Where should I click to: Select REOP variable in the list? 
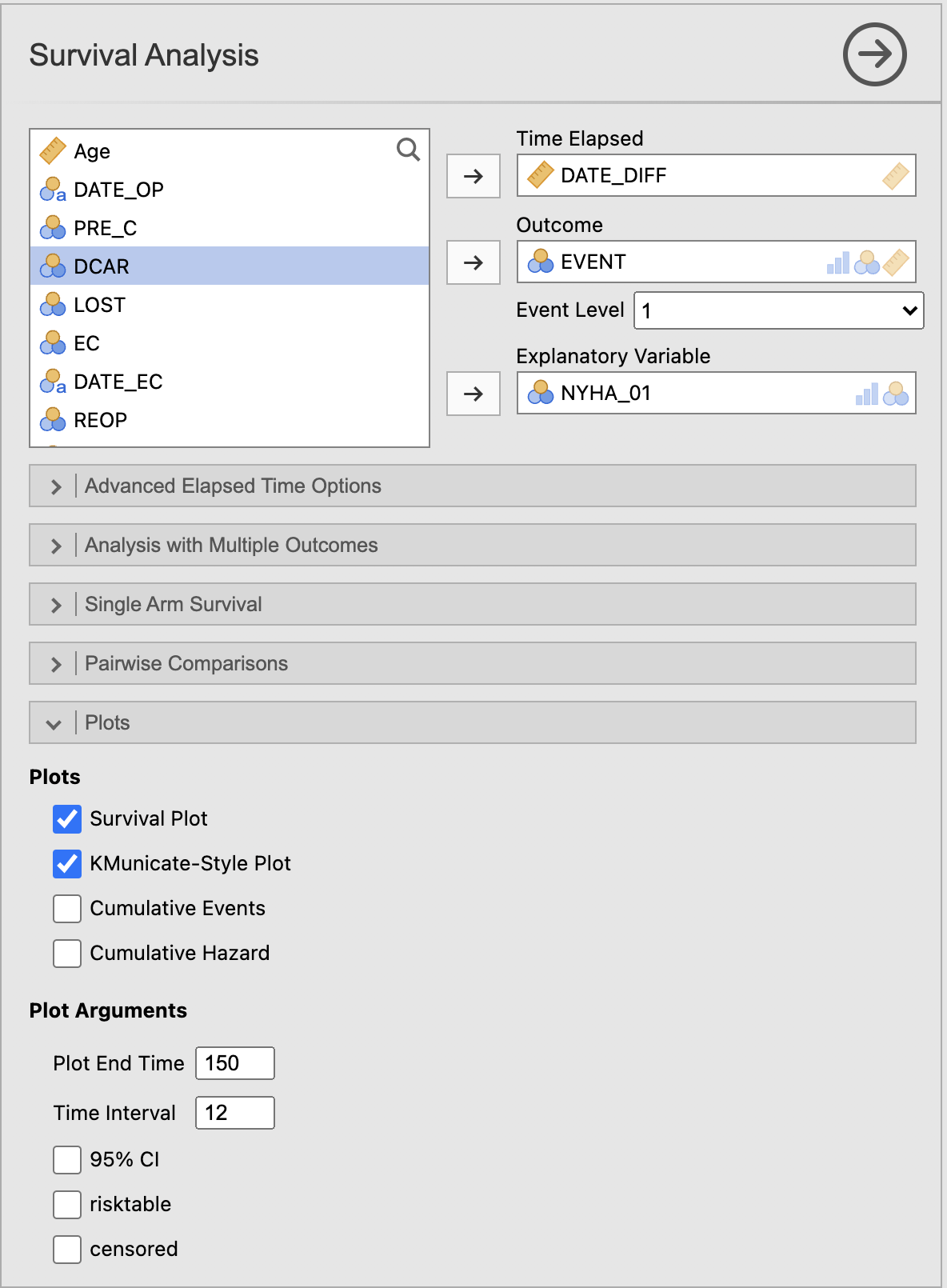pyautogui.click(x=230, y=419)
